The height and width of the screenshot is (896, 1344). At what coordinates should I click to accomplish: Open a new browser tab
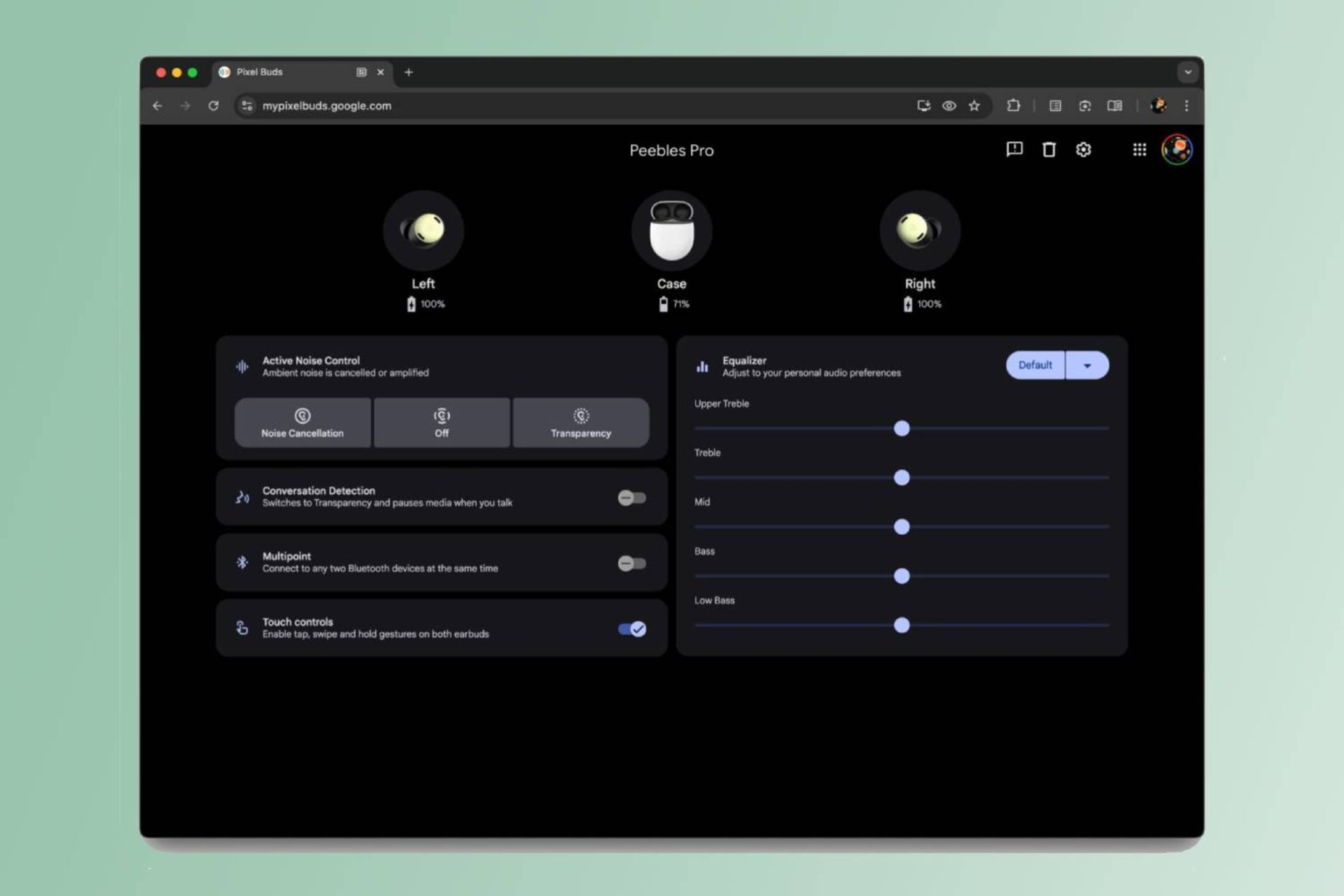pyautogui.click(x=409, y=72)
